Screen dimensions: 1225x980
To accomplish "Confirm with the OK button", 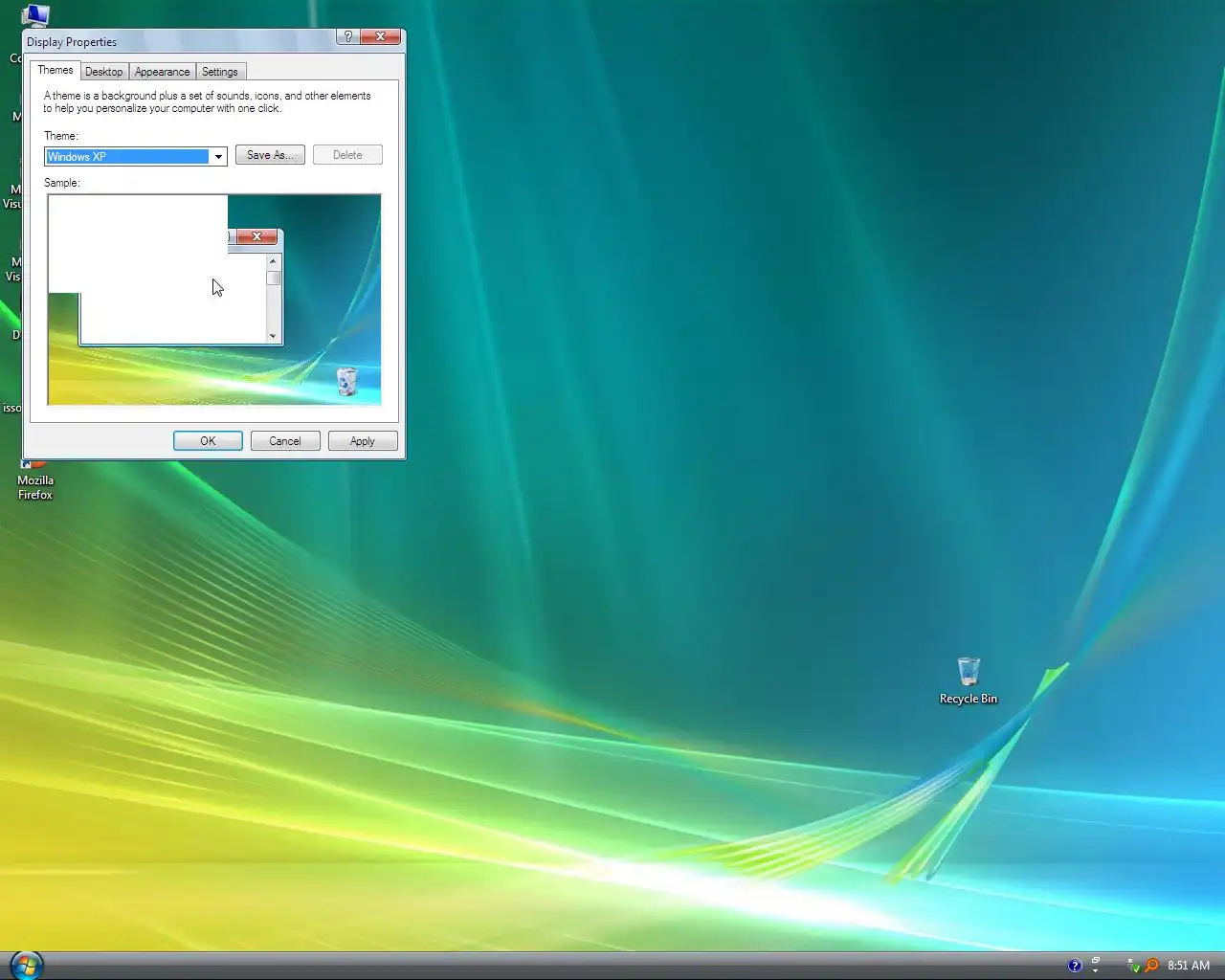I will click(x=208, y=441).
